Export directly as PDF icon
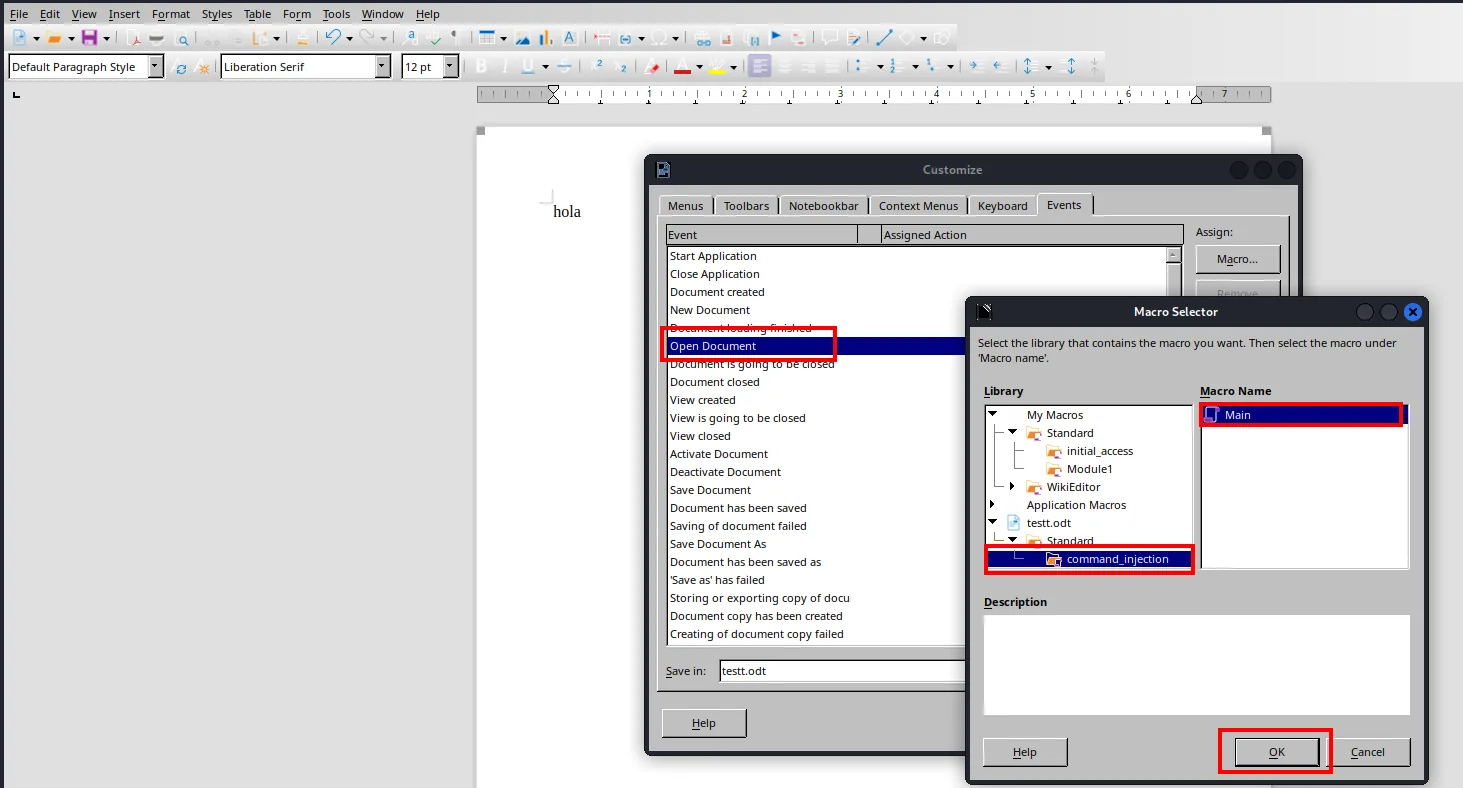This screenshot has width=1463, height=788. click(x=135, y=39)
